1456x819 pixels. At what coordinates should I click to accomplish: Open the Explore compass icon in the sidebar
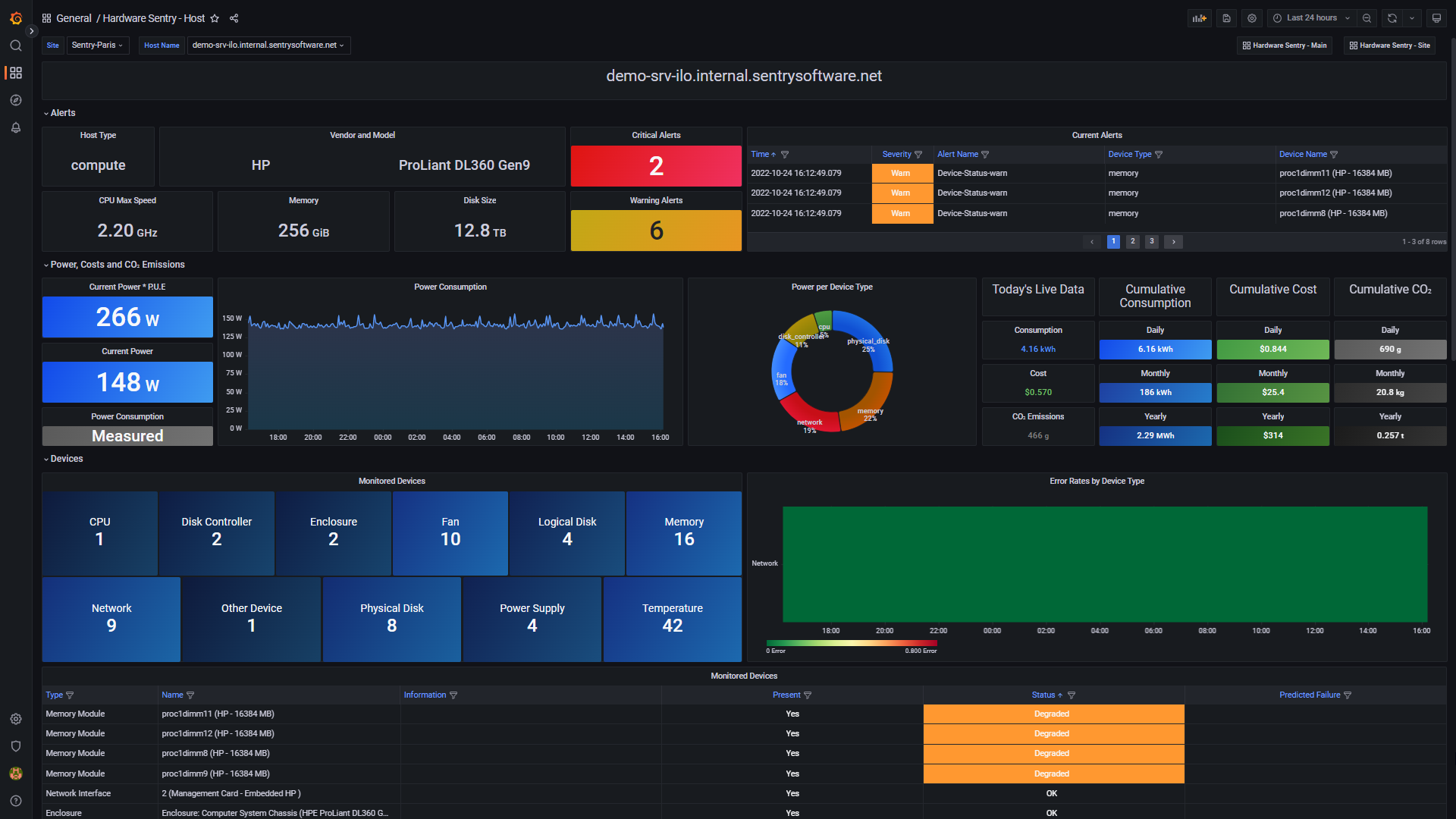click(x=15, y=99)
